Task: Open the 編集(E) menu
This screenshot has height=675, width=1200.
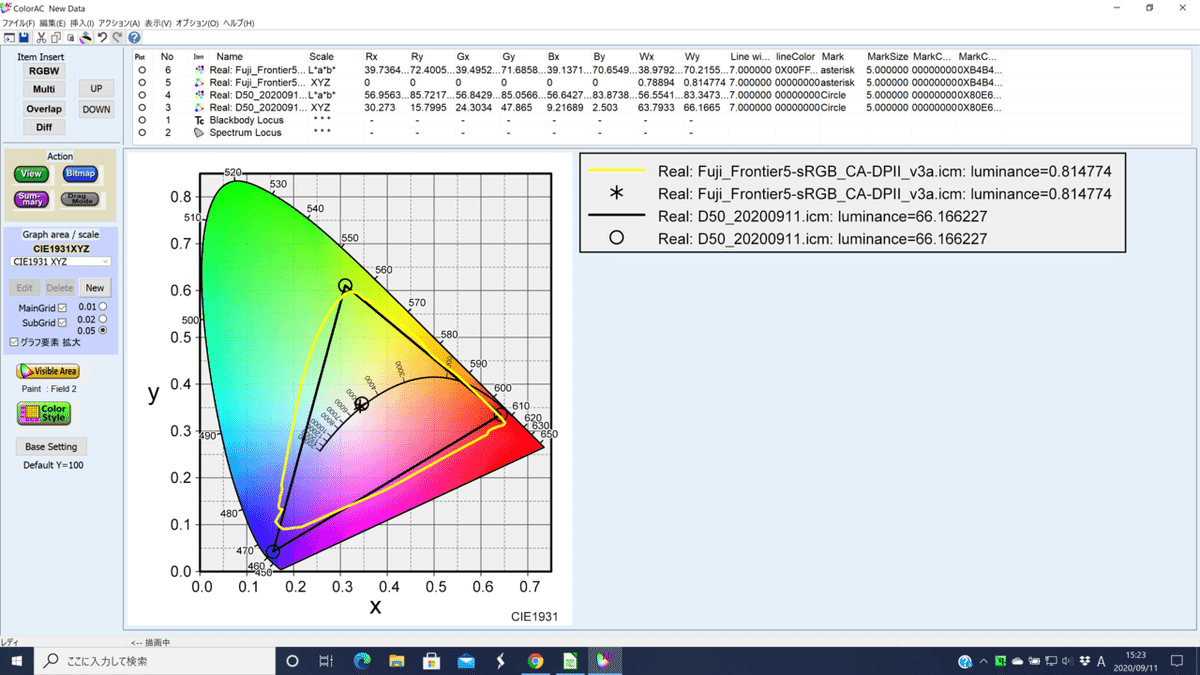Action: coord(52,23)
